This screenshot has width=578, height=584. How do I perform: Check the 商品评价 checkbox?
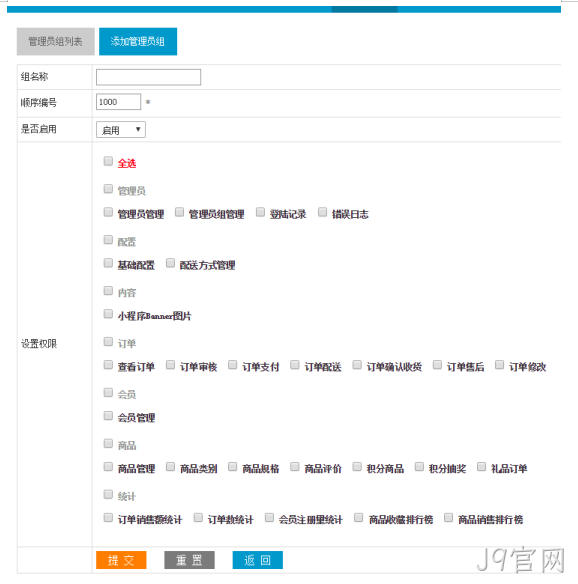tap(295, 467)
